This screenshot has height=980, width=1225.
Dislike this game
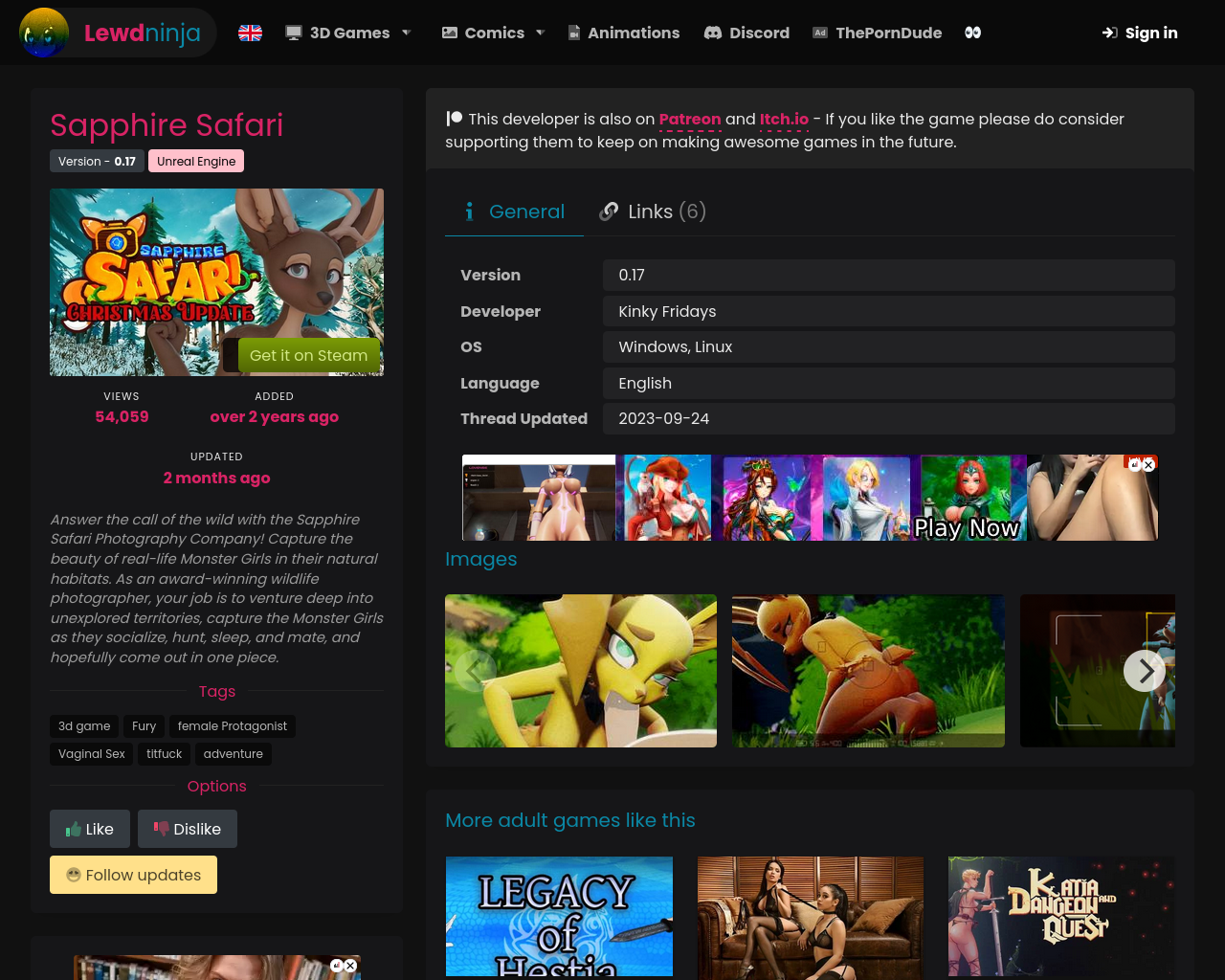[x=188, y=829]
